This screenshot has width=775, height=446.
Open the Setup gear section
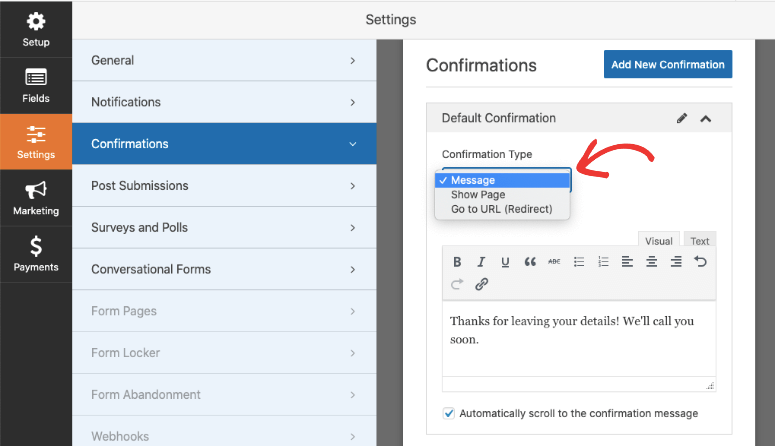(36, 30)
